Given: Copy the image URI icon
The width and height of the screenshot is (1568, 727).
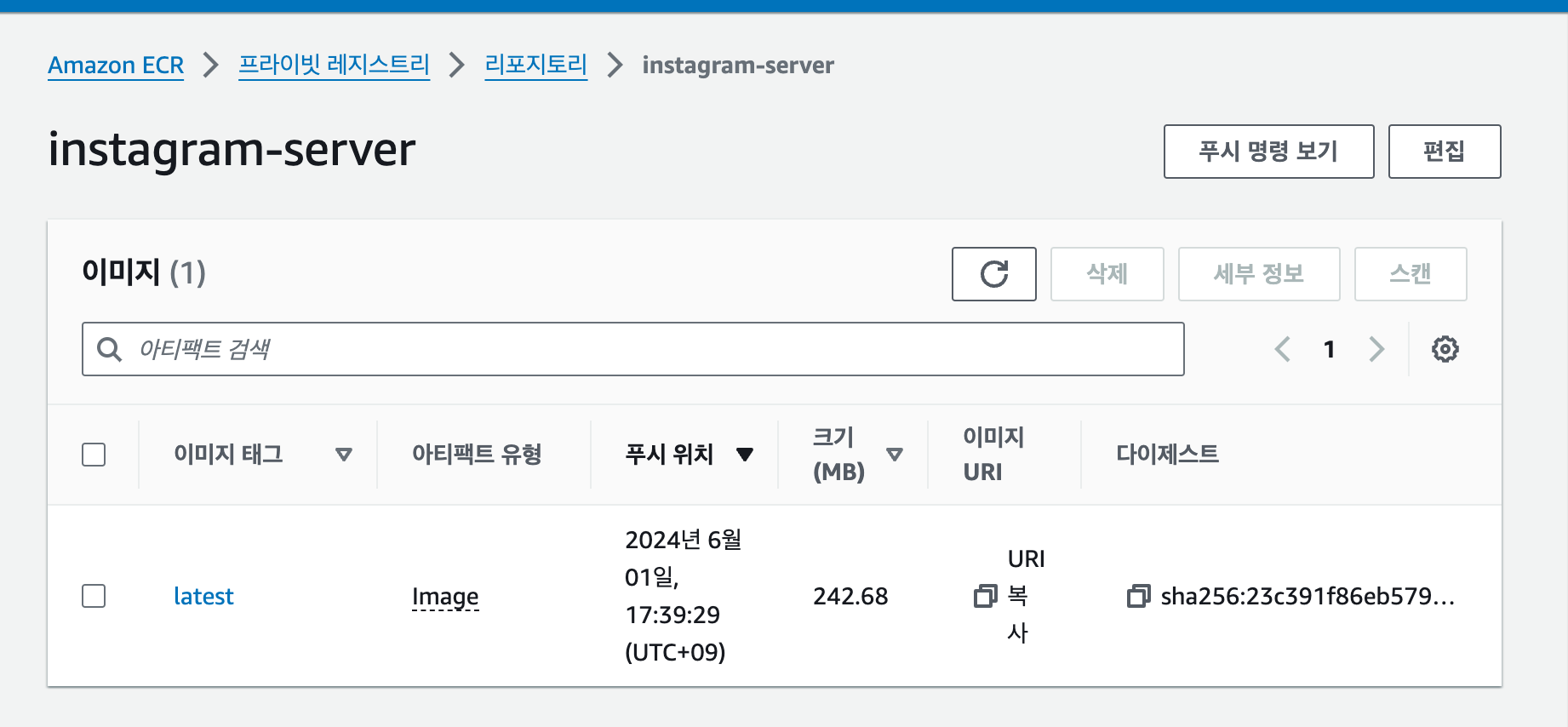Looking at the screenshot, I should (x=985, y=596).
